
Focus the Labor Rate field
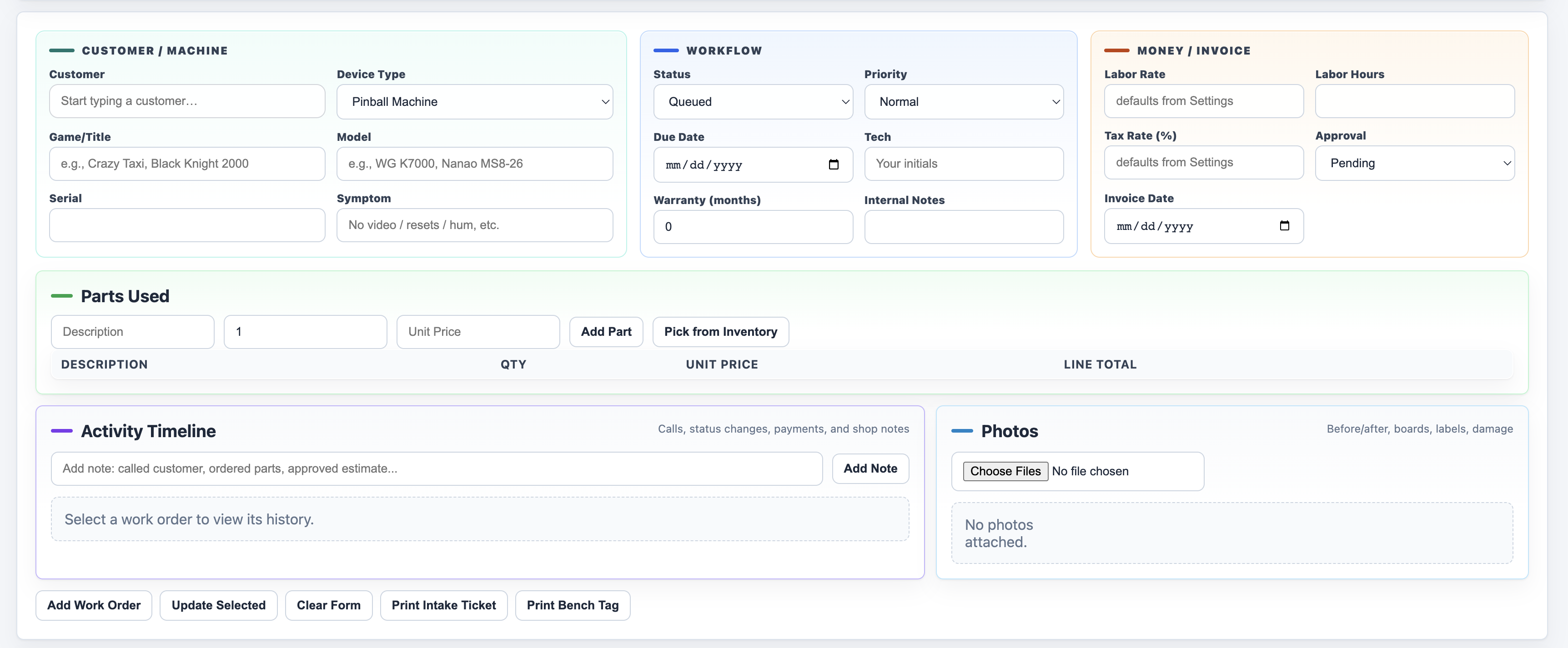1203,101
